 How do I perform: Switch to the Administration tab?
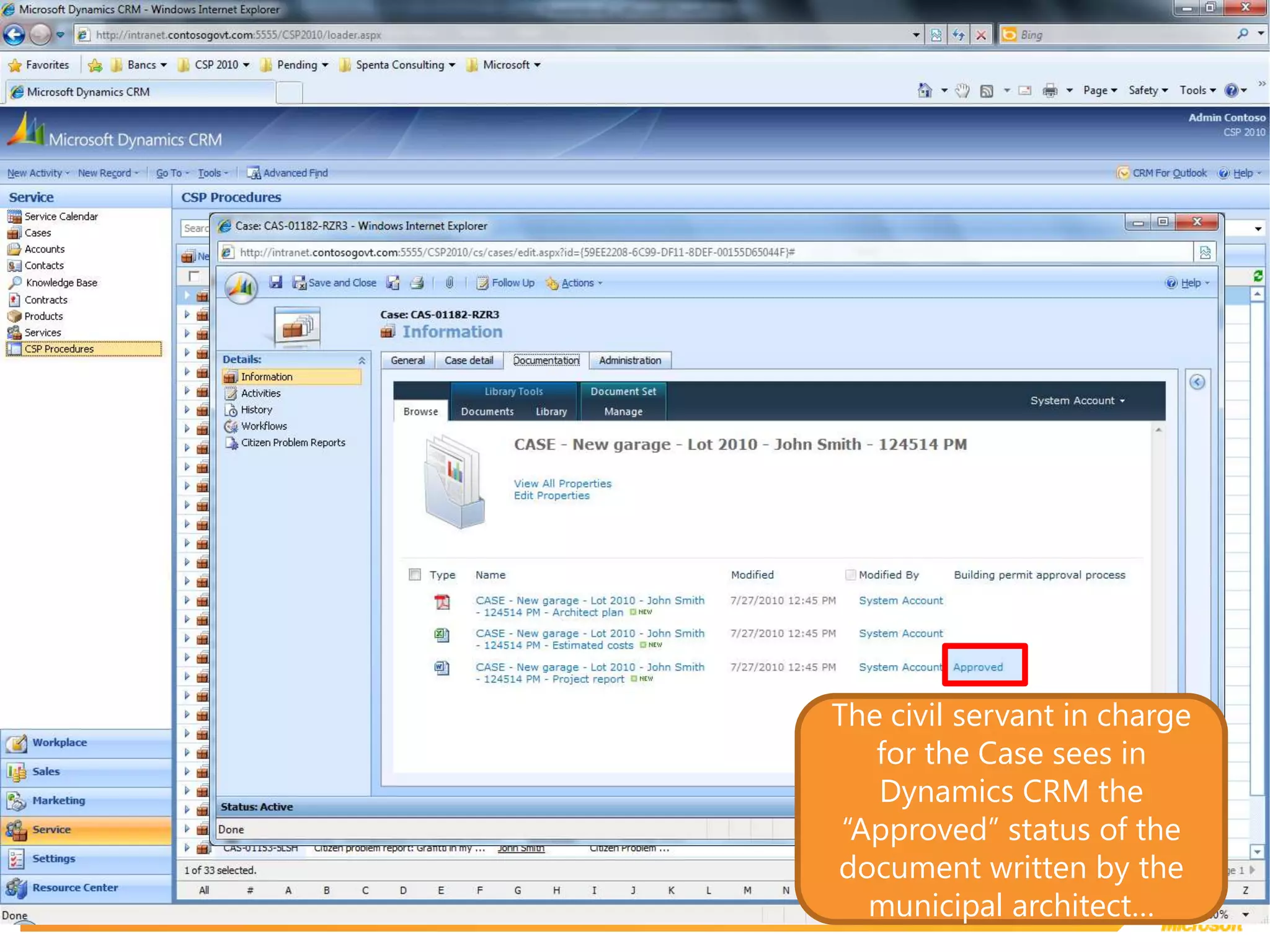click(629, 360)
